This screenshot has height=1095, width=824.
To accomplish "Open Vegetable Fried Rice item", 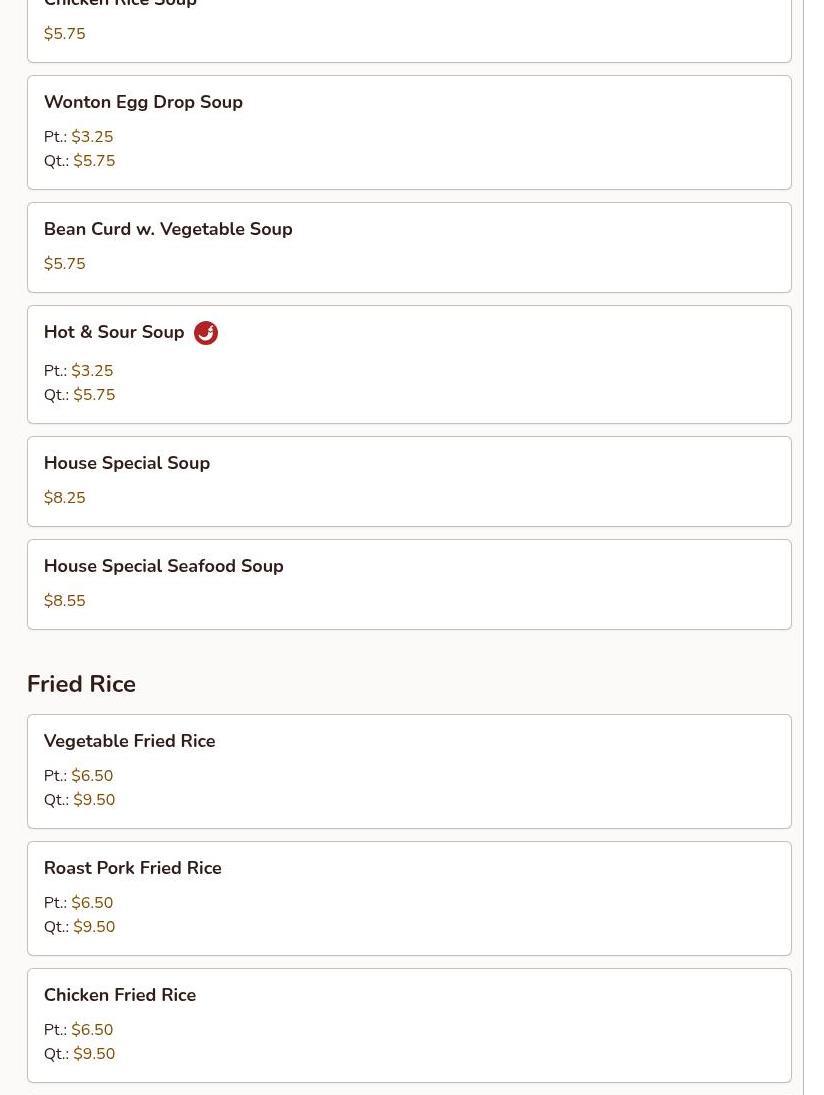I will pos(130,741).
